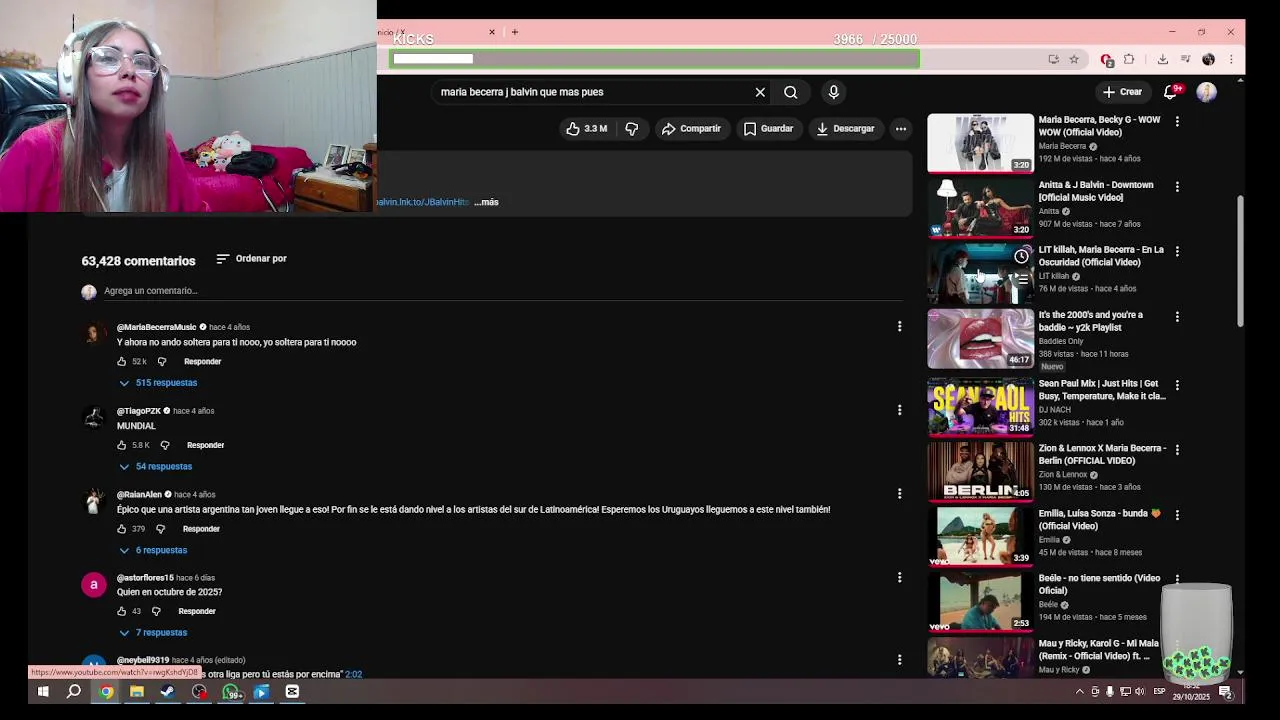Focus the Agrega un comentario field
Image resolution: width=1280 pixels, height=720 pixels.
coord(502,291)
